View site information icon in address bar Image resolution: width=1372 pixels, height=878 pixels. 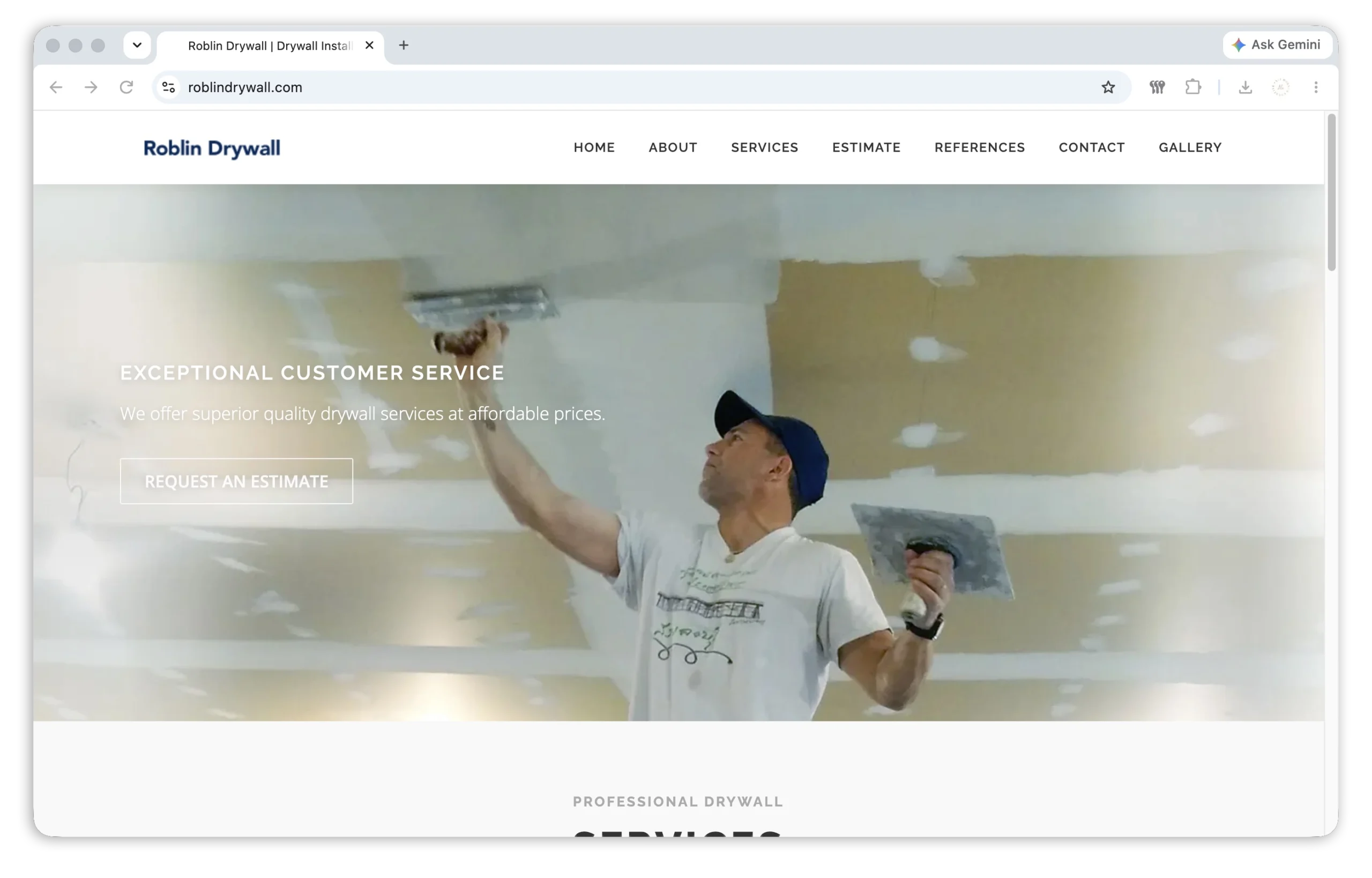coord(168,87)
